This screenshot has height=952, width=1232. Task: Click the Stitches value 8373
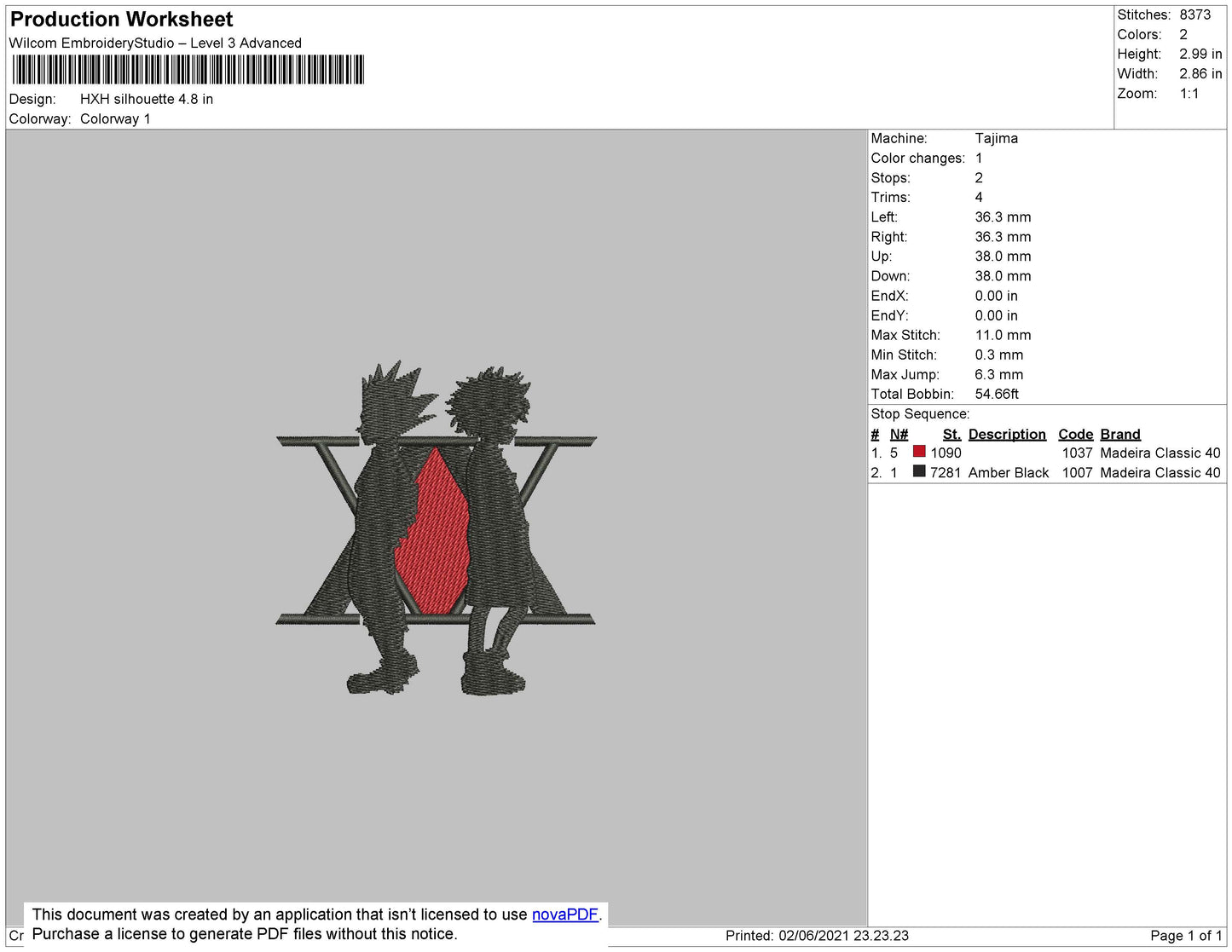(x=1194, y=14)
